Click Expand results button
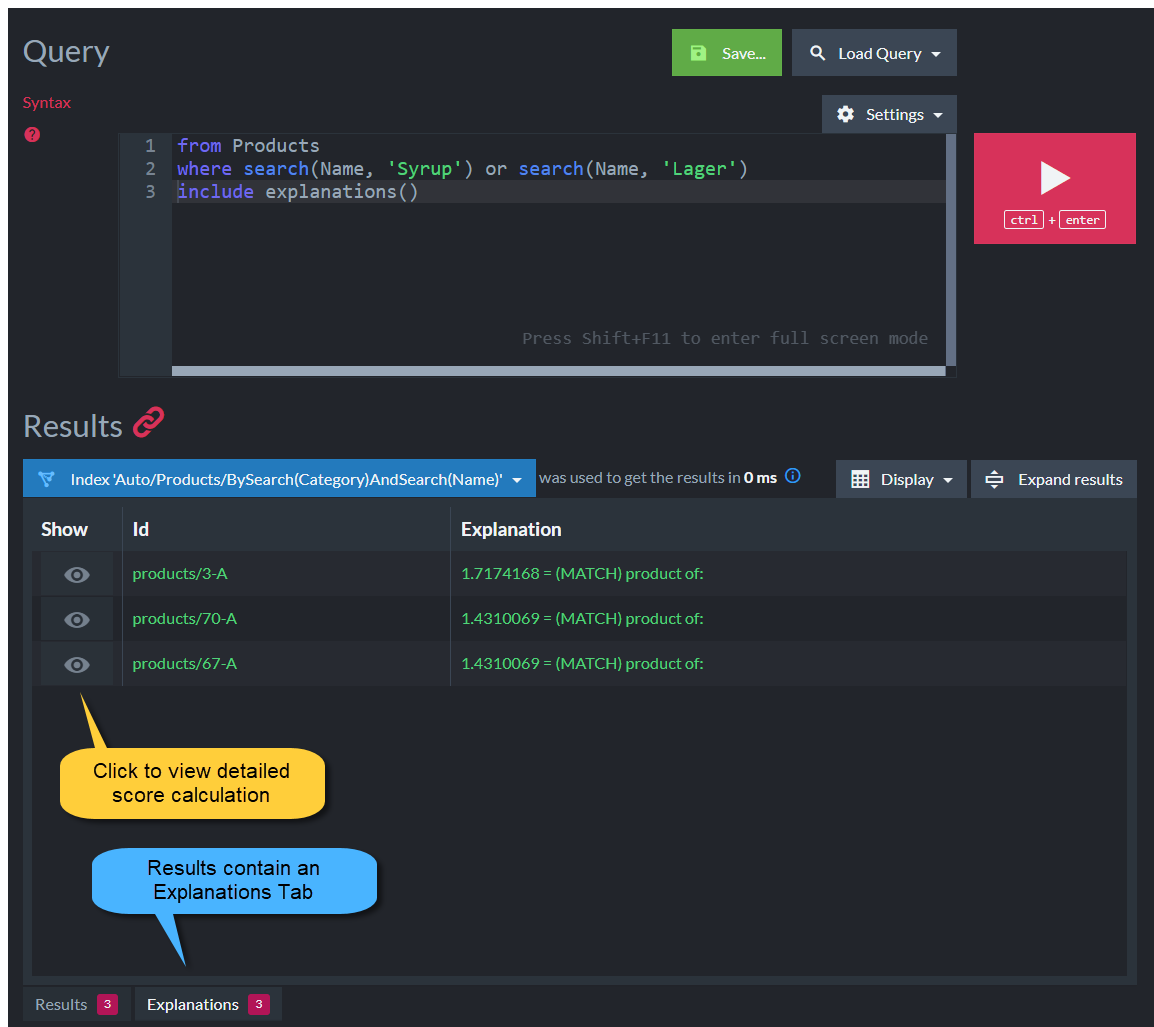The height and width of the screenshot is (1027, 1154). coord(1053,479)
